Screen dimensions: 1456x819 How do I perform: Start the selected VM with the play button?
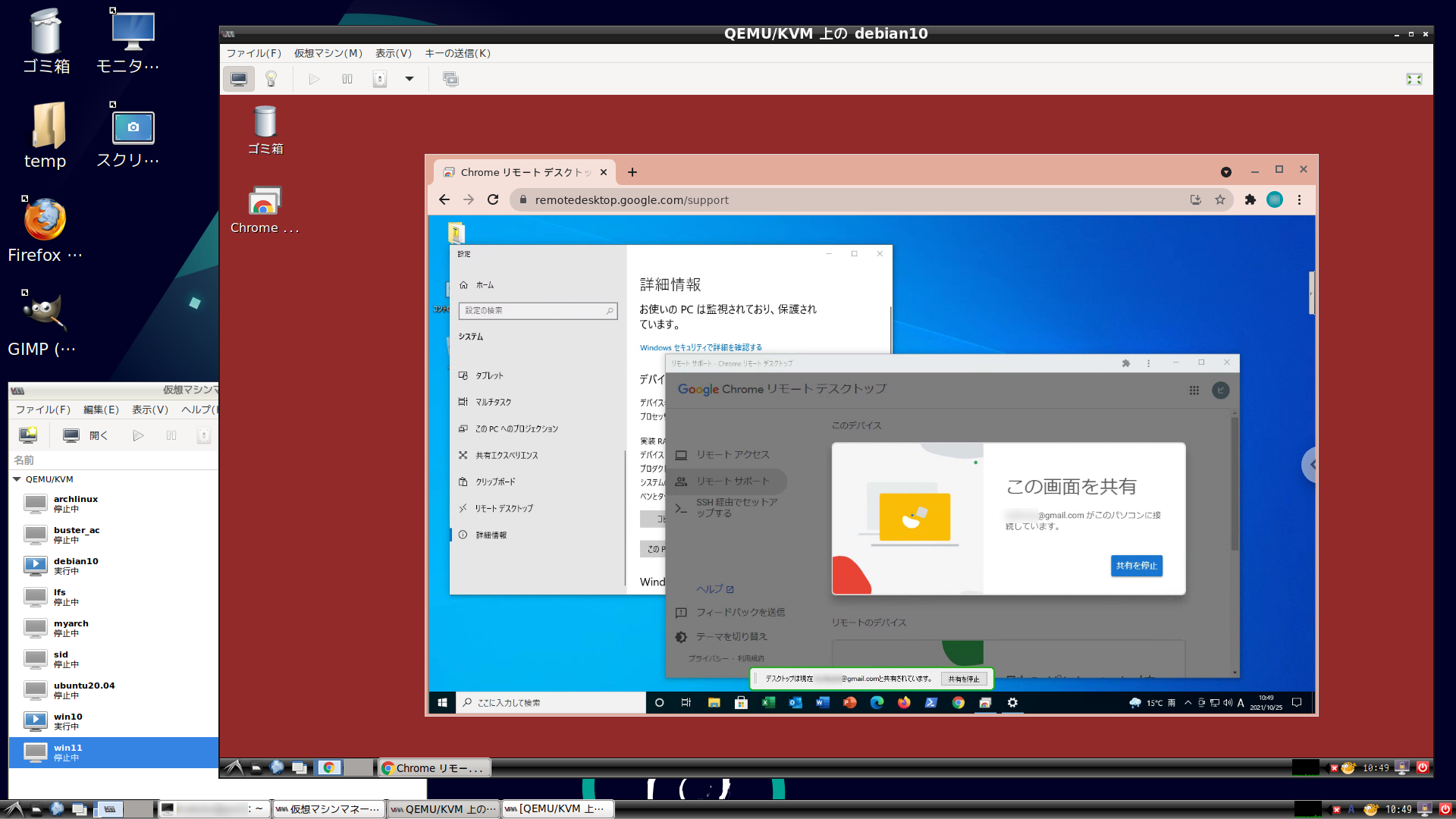[x=138, y=435]
